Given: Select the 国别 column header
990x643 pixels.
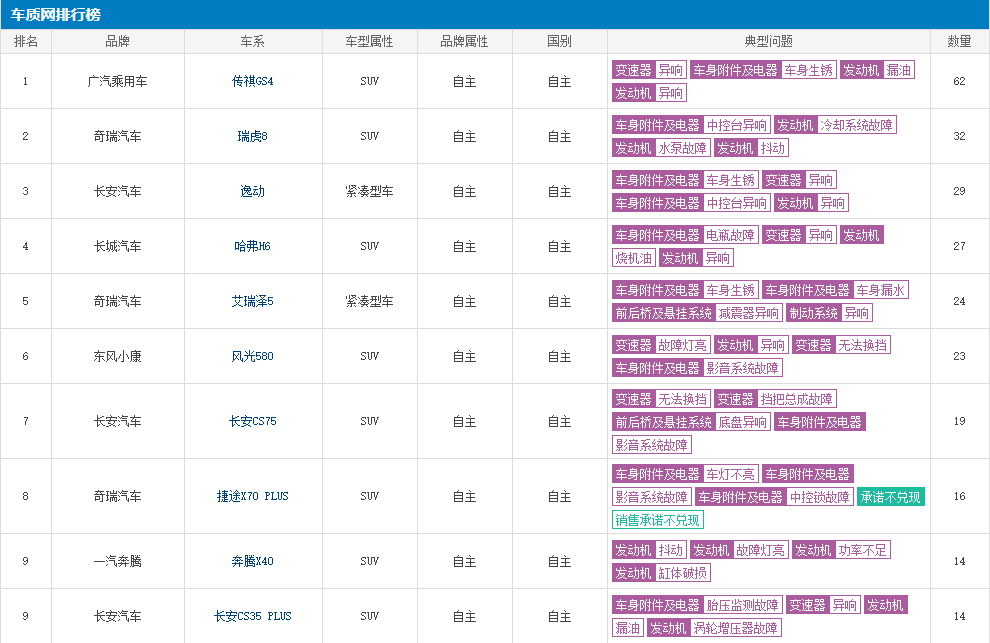Looking at the screenshot, I should pyautogui.click(x=559, y=41).
